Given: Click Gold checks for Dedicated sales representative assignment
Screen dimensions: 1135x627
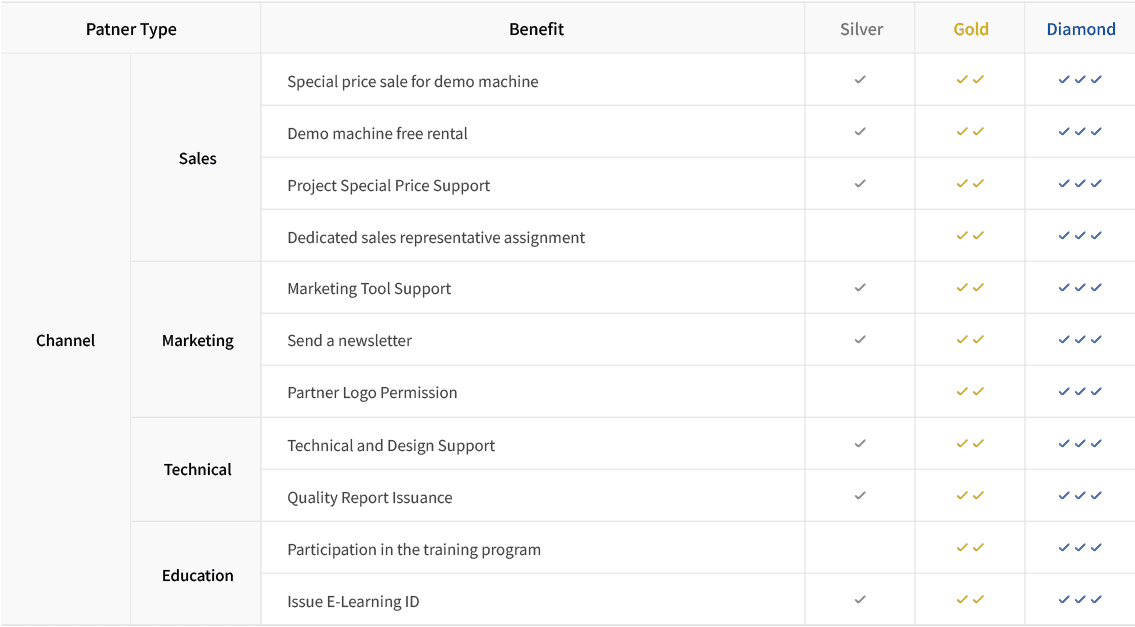Looking at the screenshot, I should [x=970, y=235].
